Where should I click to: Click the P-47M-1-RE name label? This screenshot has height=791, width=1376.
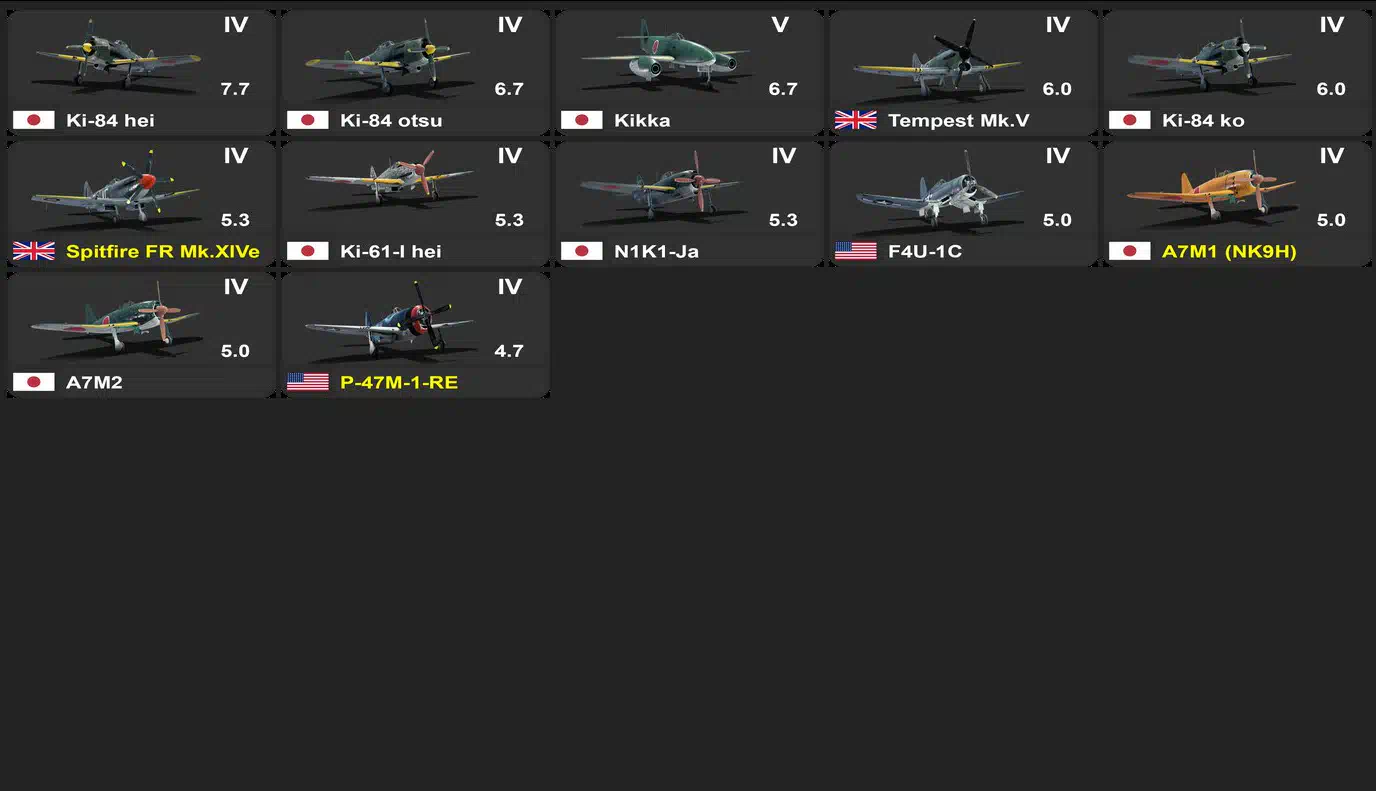tap(399, 382)
